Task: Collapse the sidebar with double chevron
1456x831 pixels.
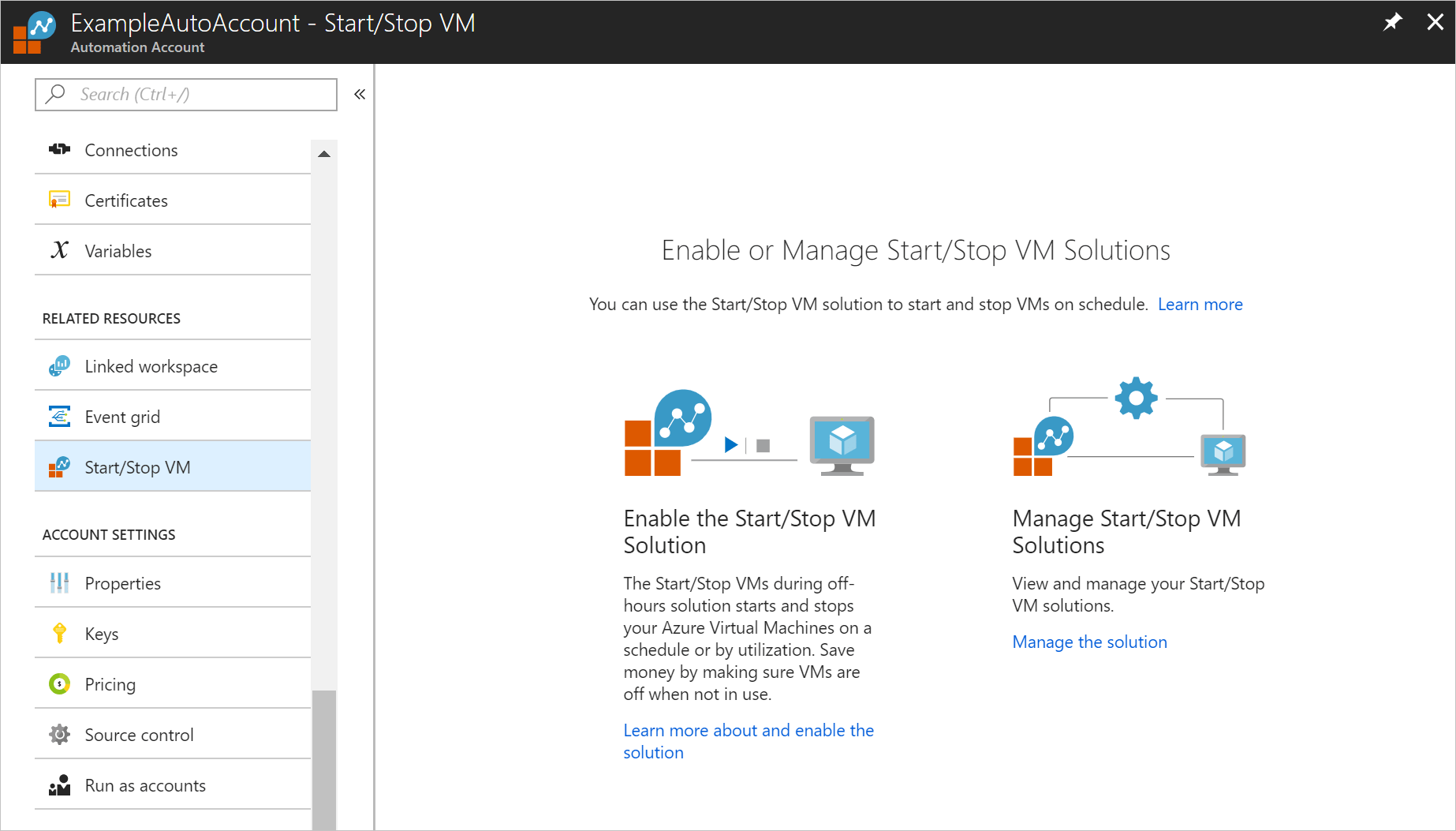Action: coord(360,94)
